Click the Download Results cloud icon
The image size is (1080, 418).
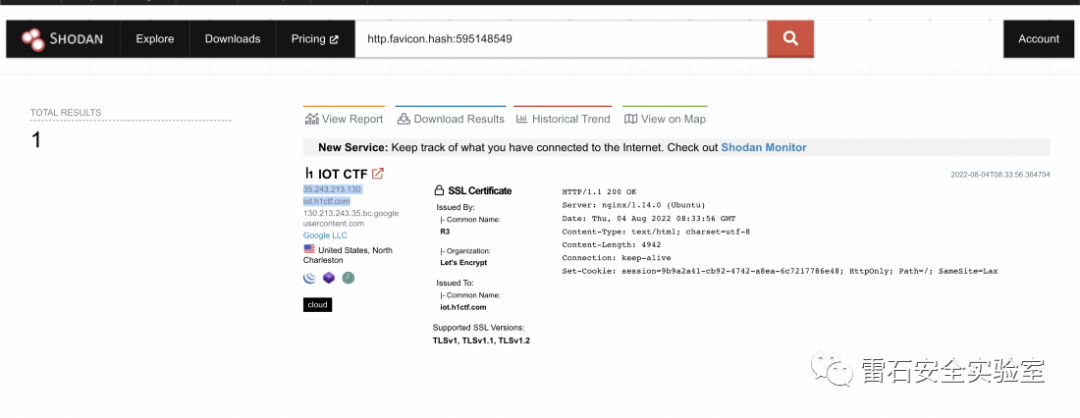pyautogui.click(x=404, y=119)
